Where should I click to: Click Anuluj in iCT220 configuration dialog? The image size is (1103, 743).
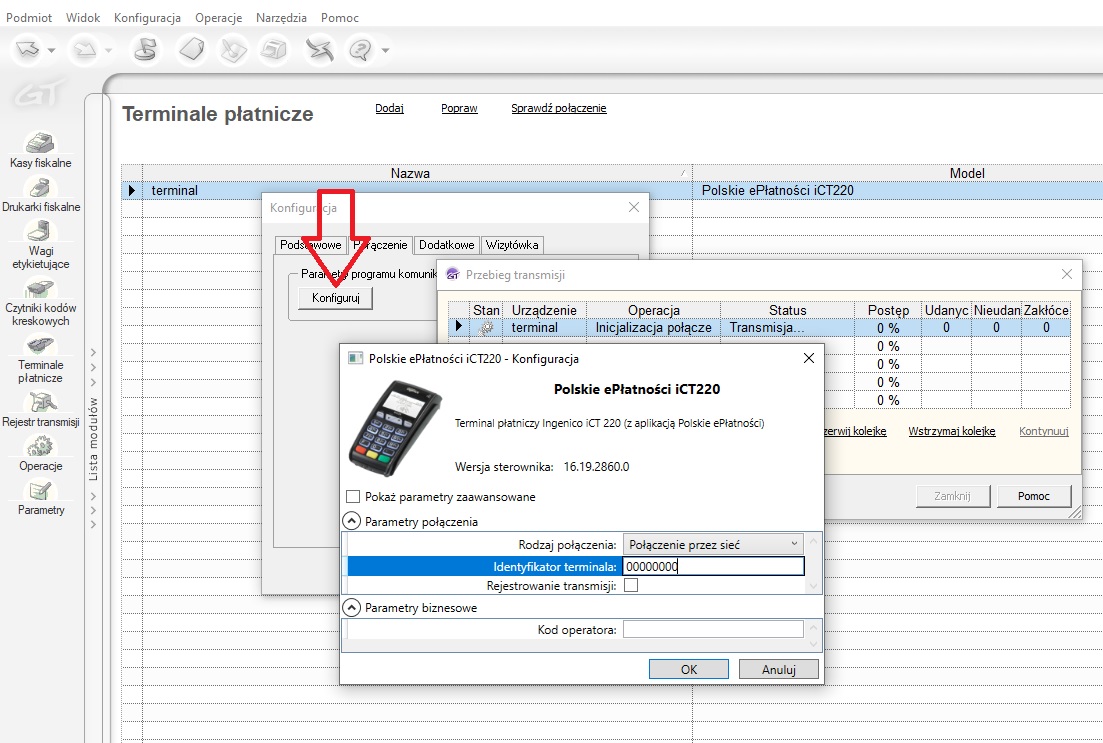point(779,669)
